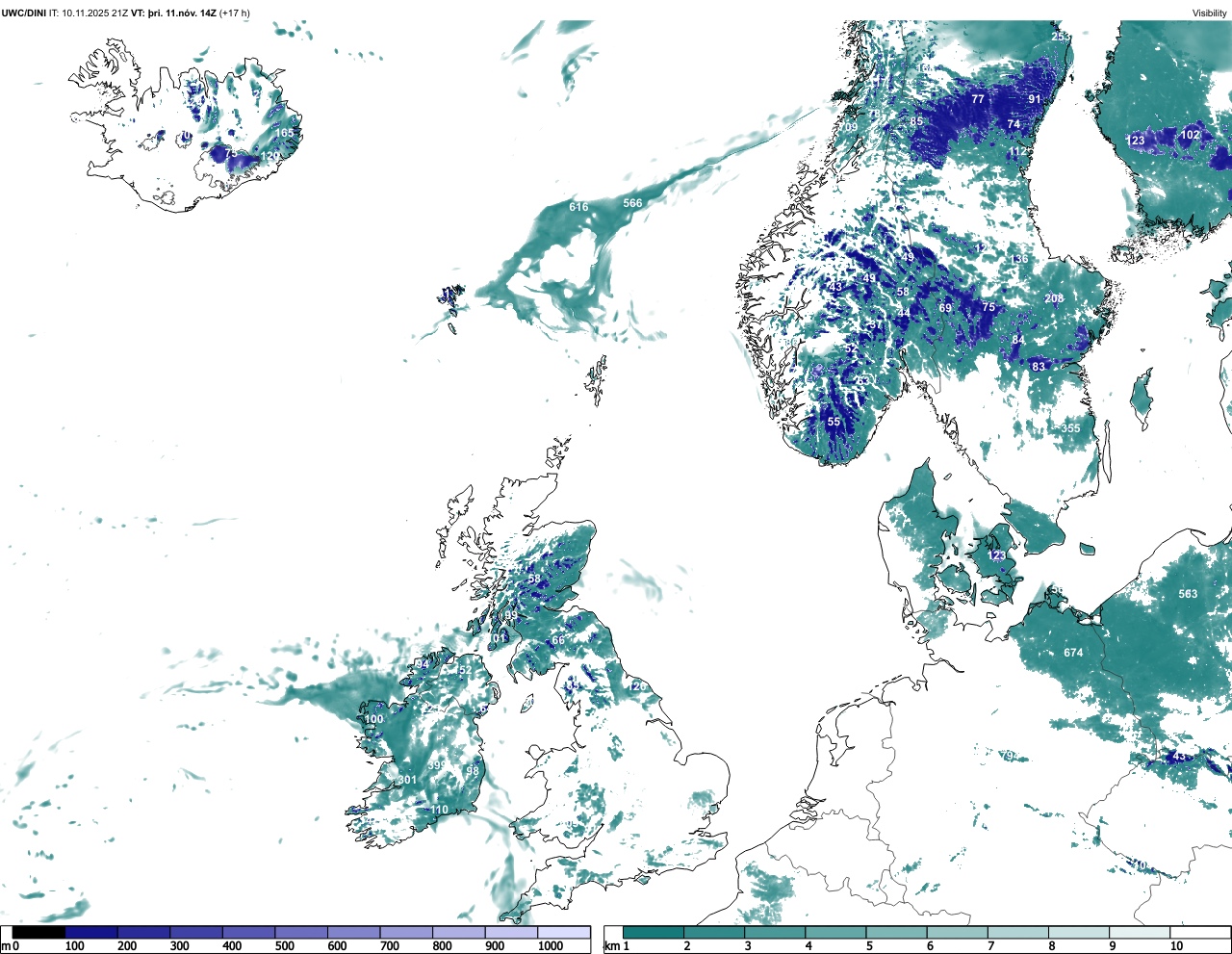1232x954 pixels.
Task: Click the '75' value over central Sweden
Action: 988,307
